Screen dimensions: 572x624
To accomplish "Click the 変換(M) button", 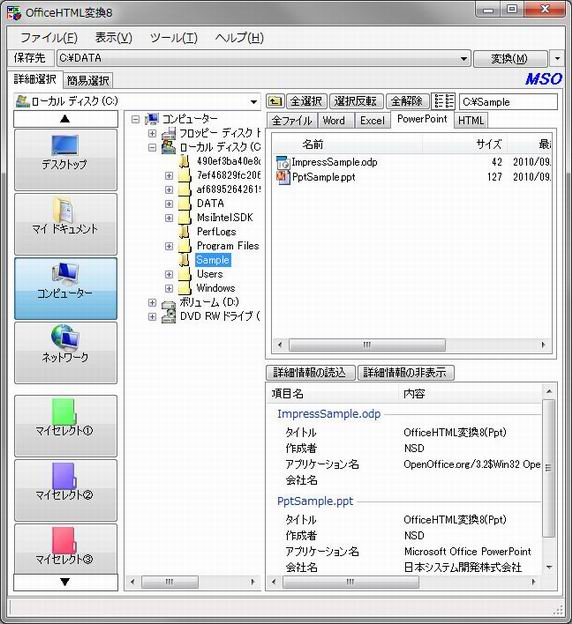I will [x=510, y=59].
